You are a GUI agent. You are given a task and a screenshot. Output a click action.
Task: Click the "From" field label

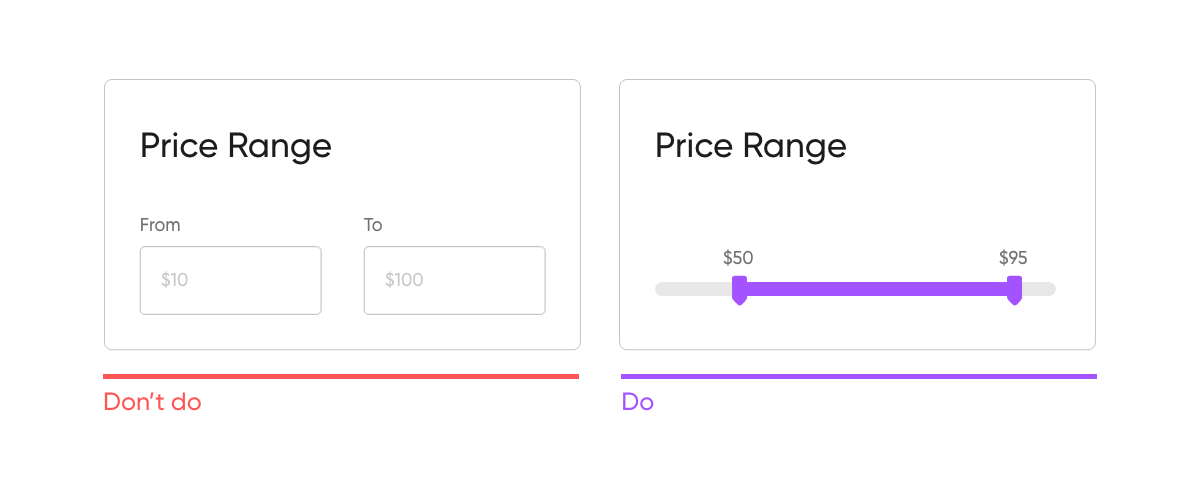160,225
